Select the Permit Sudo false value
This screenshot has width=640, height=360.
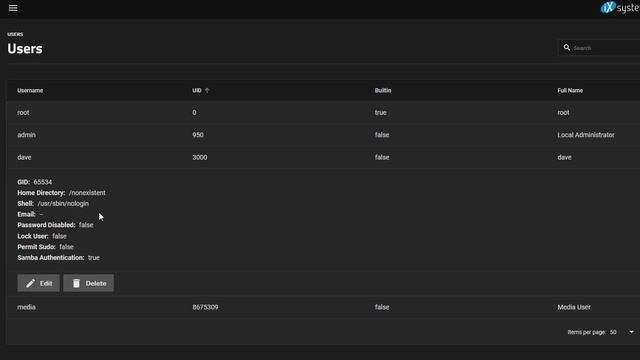pyautogui.click(x=66, y=247)
